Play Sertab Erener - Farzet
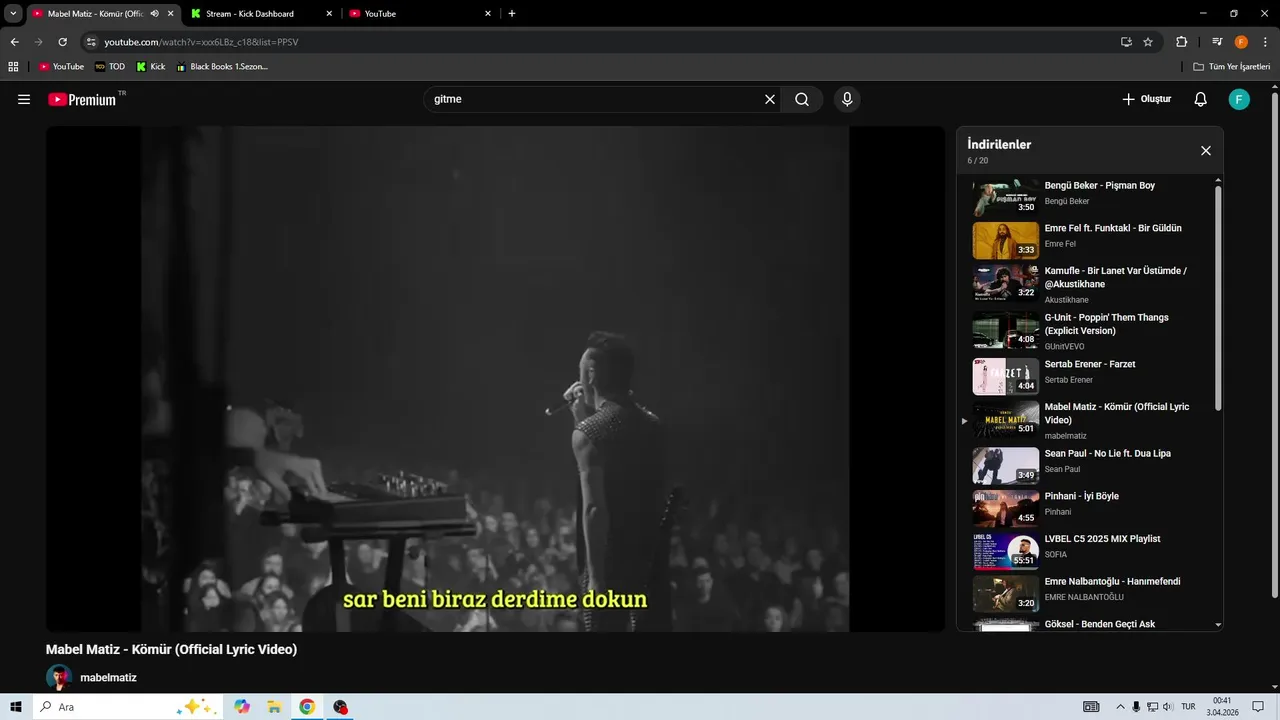Screen dimensions: 1280x720 coord(1090,376)
